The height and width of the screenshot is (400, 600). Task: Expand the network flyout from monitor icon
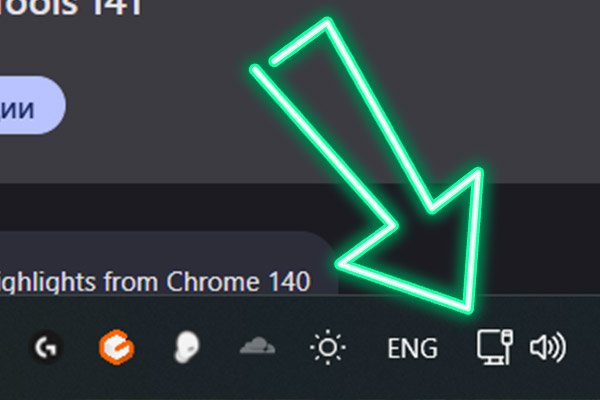[495, 347]
